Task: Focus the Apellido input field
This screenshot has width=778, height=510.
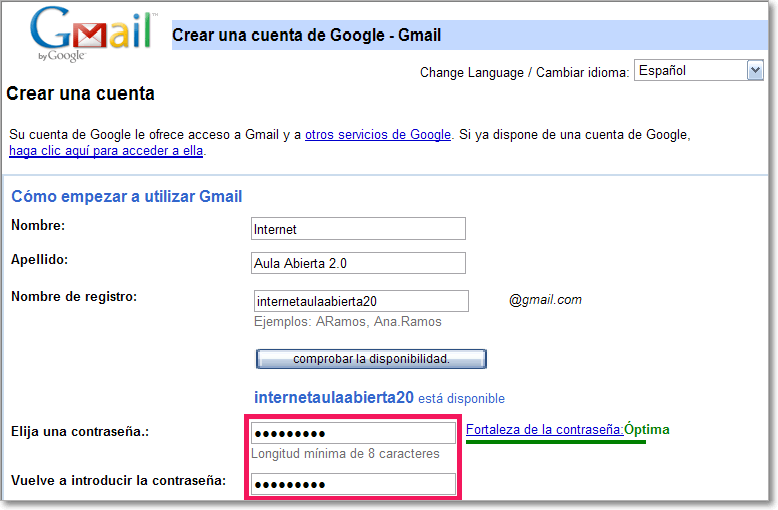Action: 358,263
